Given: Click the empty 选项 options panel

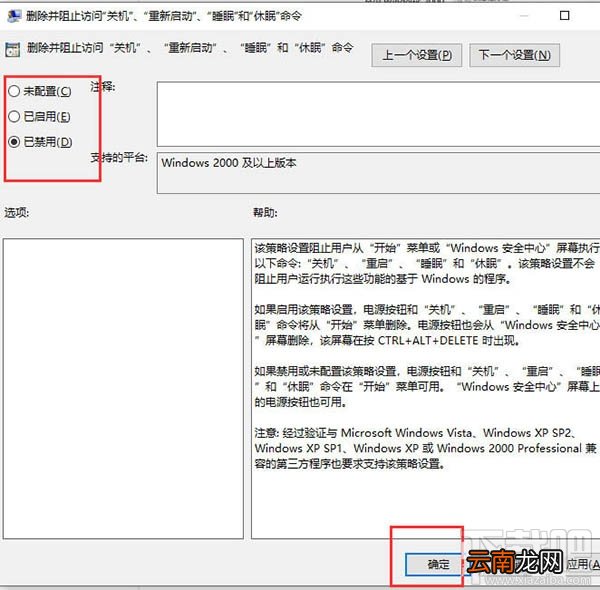Looking at the screenshot, I should point(123,389).
